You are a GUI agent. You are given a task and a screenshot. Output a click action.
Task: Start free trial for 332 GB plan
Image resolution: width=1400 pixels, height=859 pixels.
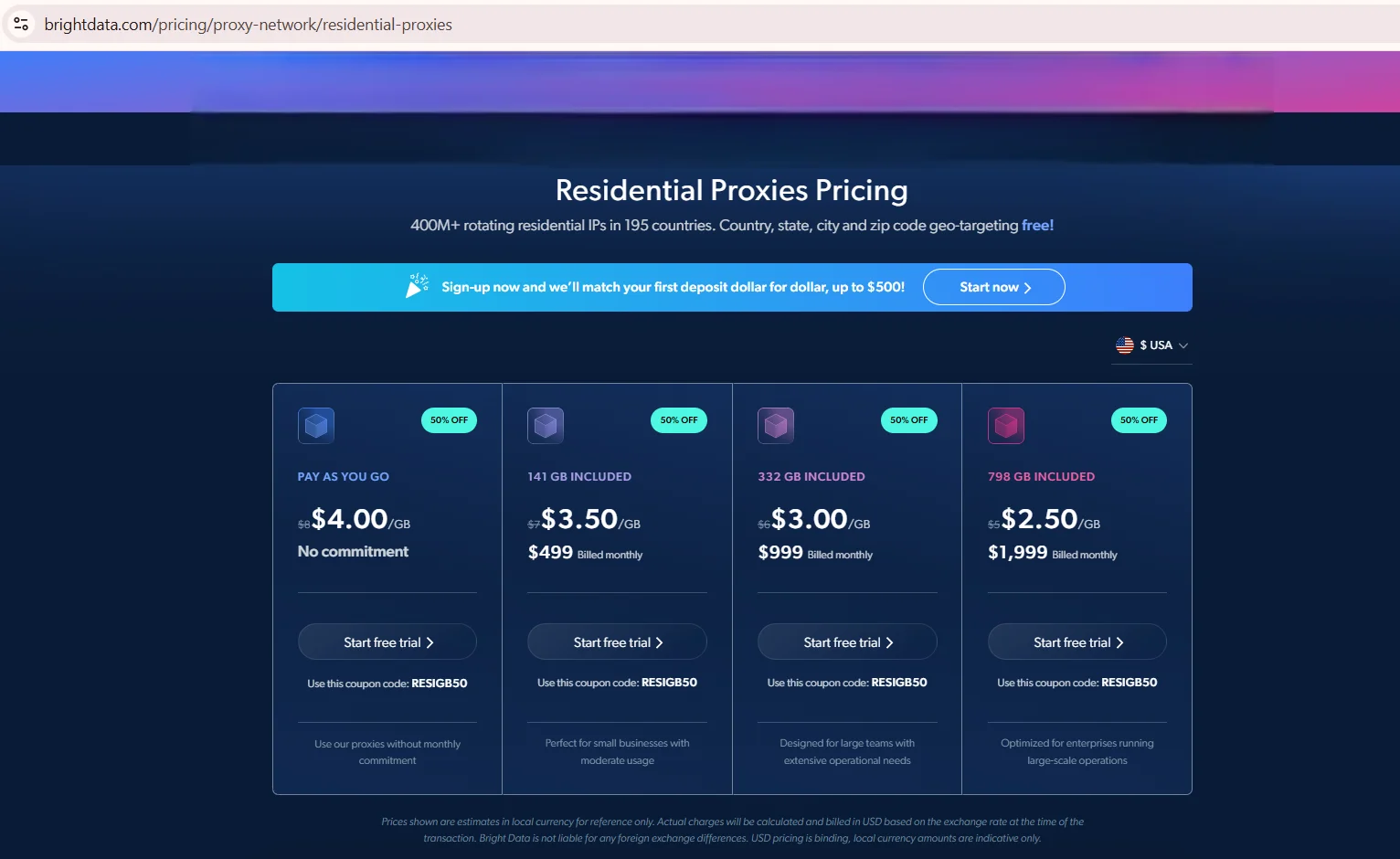847,642
